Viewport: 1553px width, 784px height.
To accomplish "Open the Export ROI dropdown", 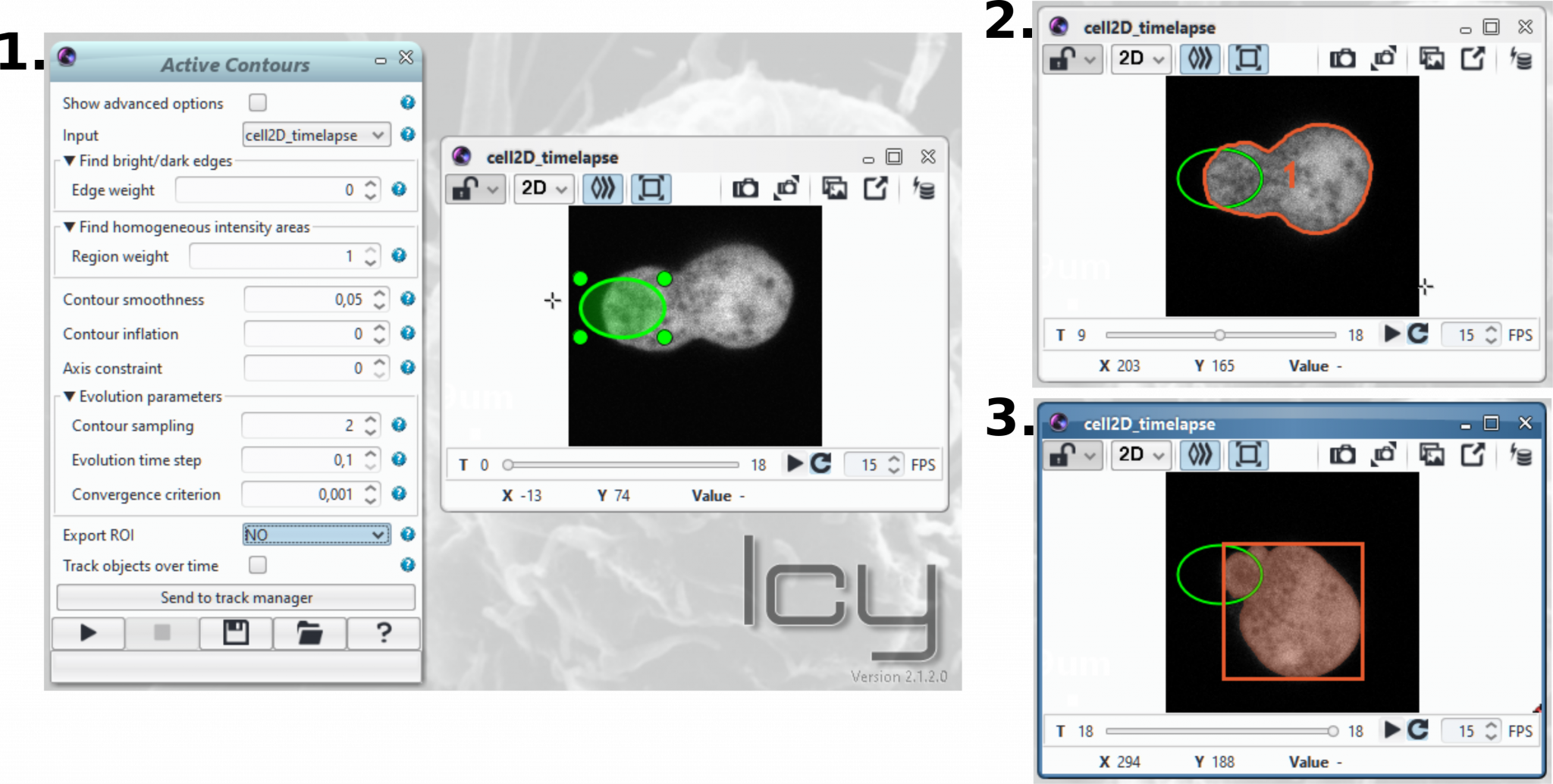I will (315, 535).
